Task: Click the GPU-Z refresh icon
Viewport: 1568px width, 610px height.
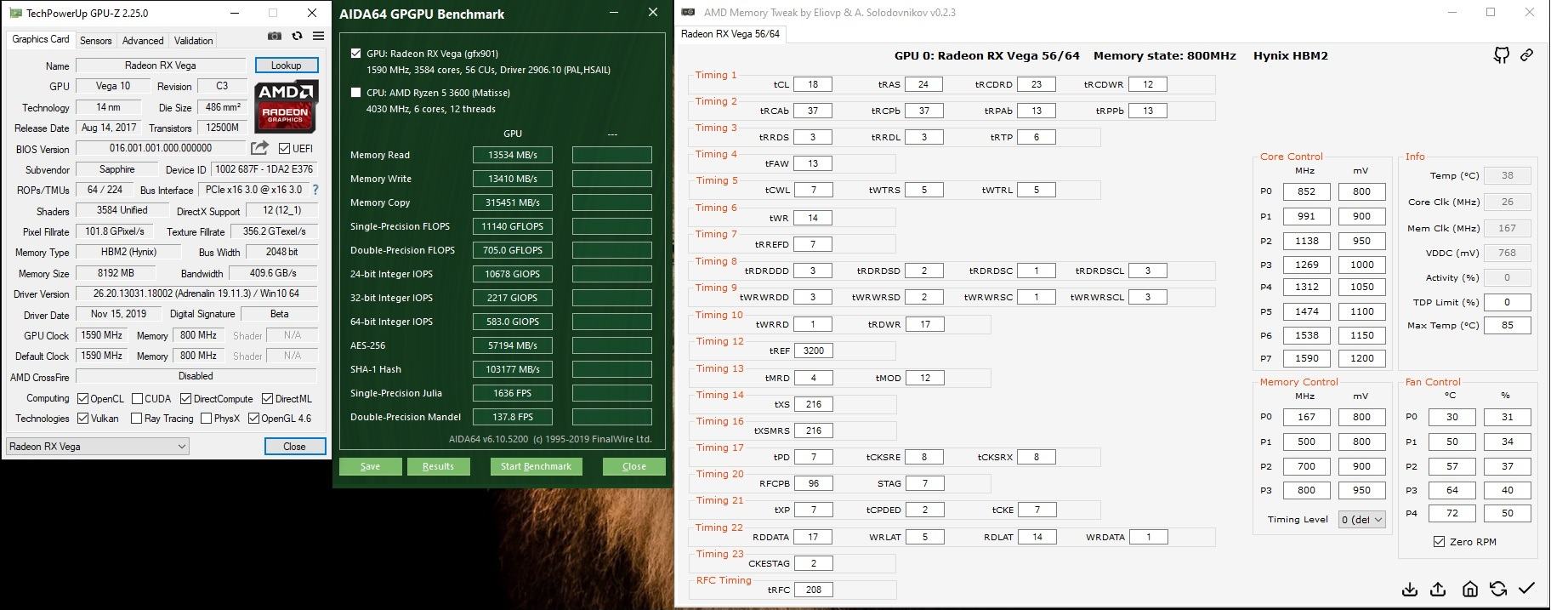Action: coord(297,37)
